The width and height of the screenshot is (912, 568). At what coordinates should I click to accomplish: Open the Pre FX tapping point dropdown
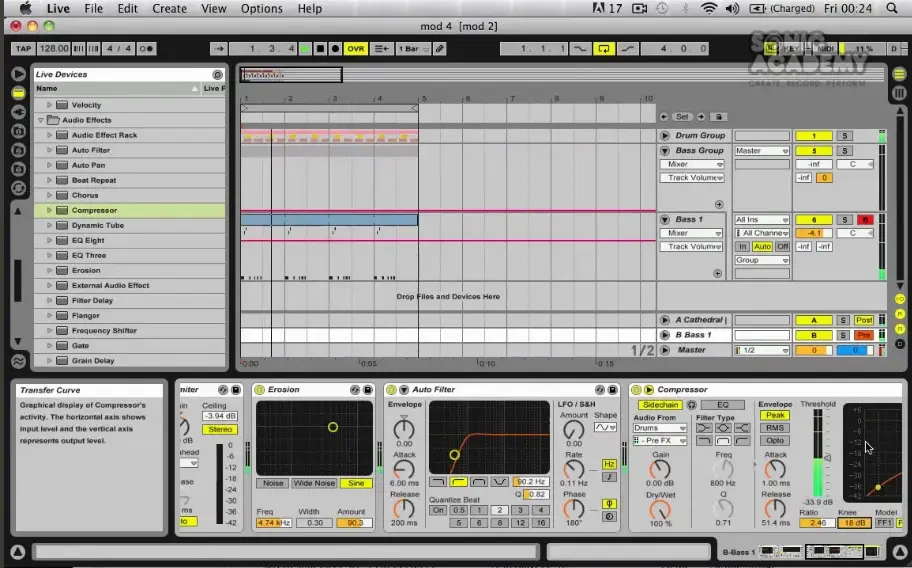tap(660, 441)
